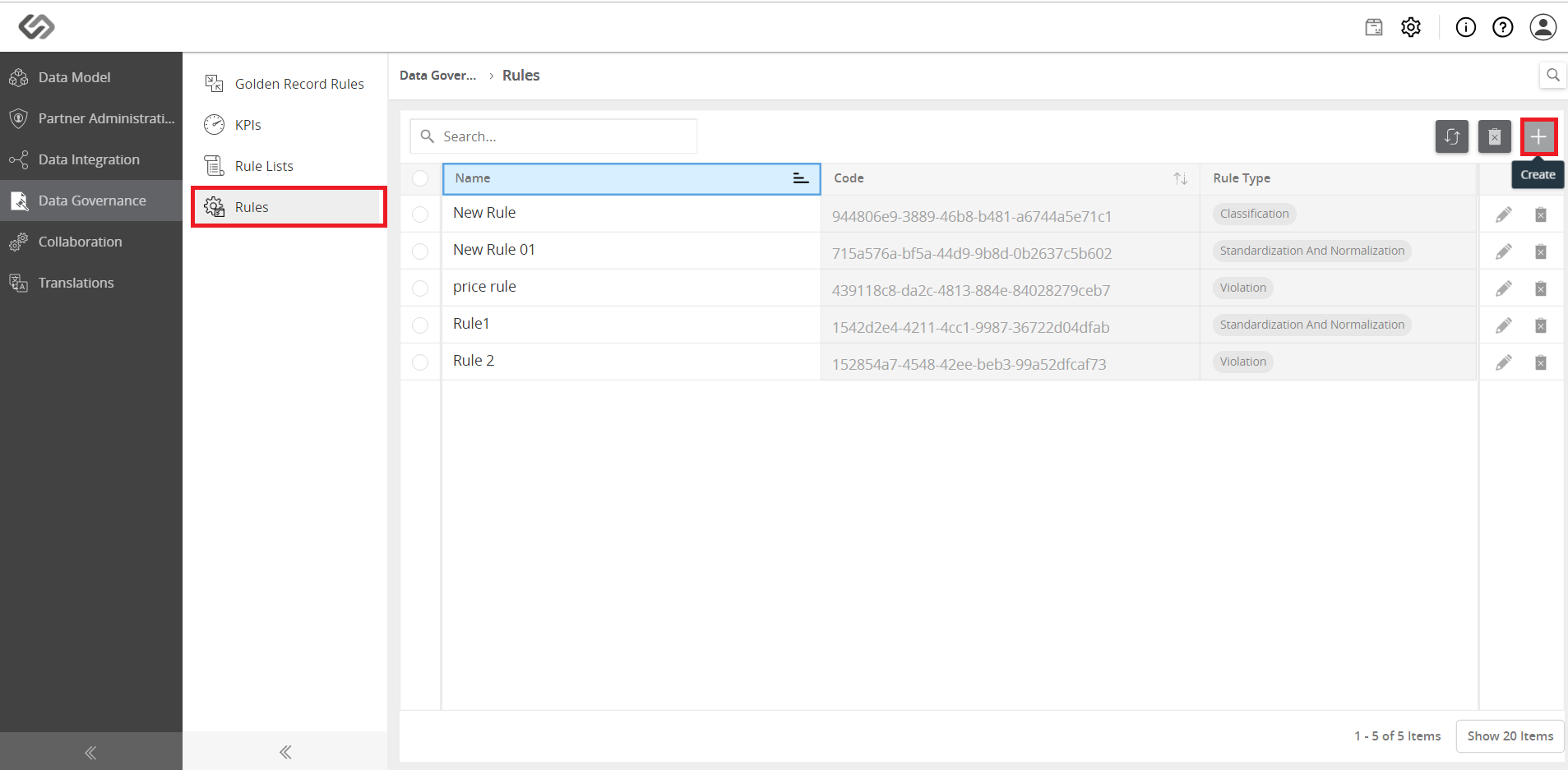
Task: Edit the Rule1 row
Action: click(1504, 325)
